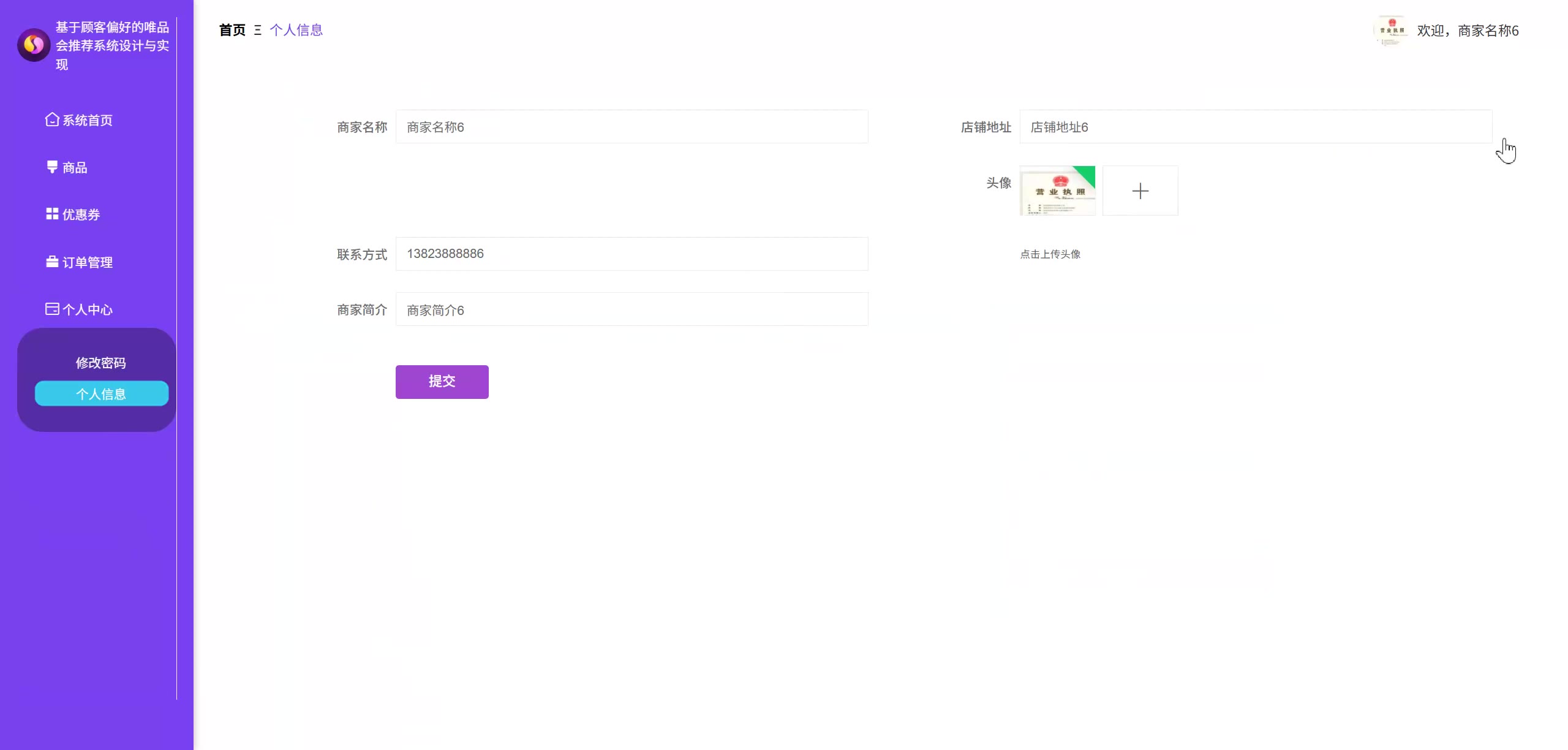Viewport: 1568px width, 750px height.
Task: Click the plus icon to upload avatar
Action: 1140,191
